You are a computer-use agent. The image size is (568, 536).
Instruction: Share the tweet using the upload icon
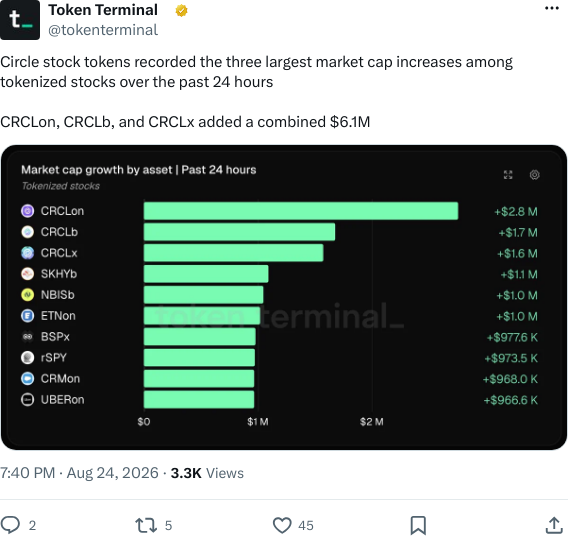[x=554, y=525]
